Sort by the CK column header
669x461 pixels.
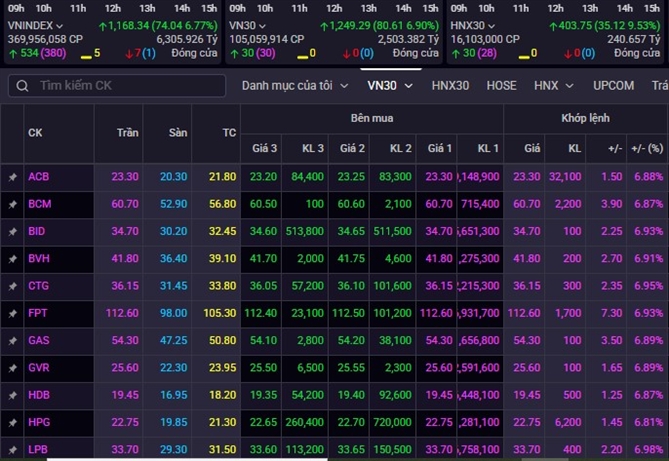[x=35, y=133]
